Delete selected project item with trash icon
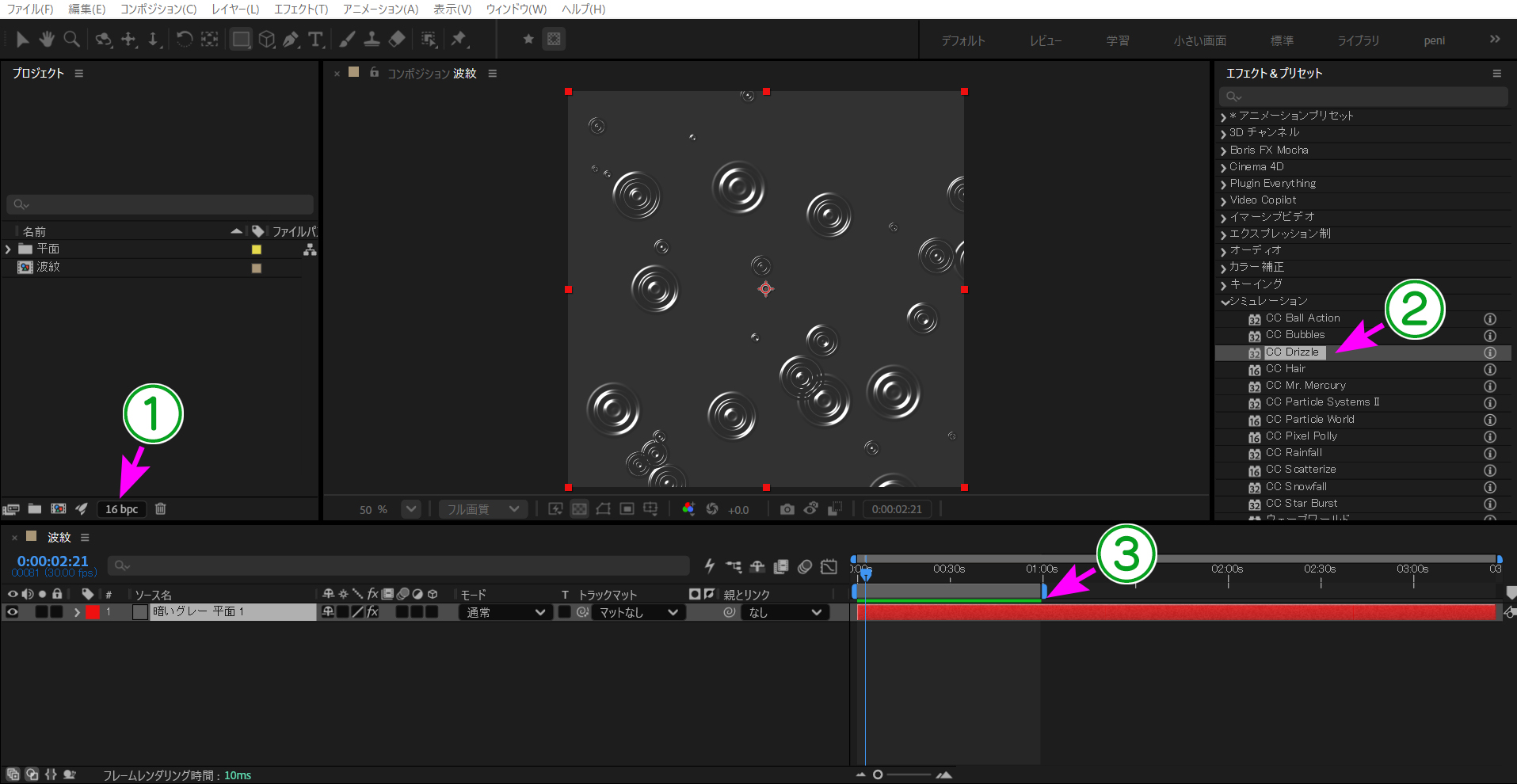The height and width of the screenshot is (784, 1517). (161, 508)
